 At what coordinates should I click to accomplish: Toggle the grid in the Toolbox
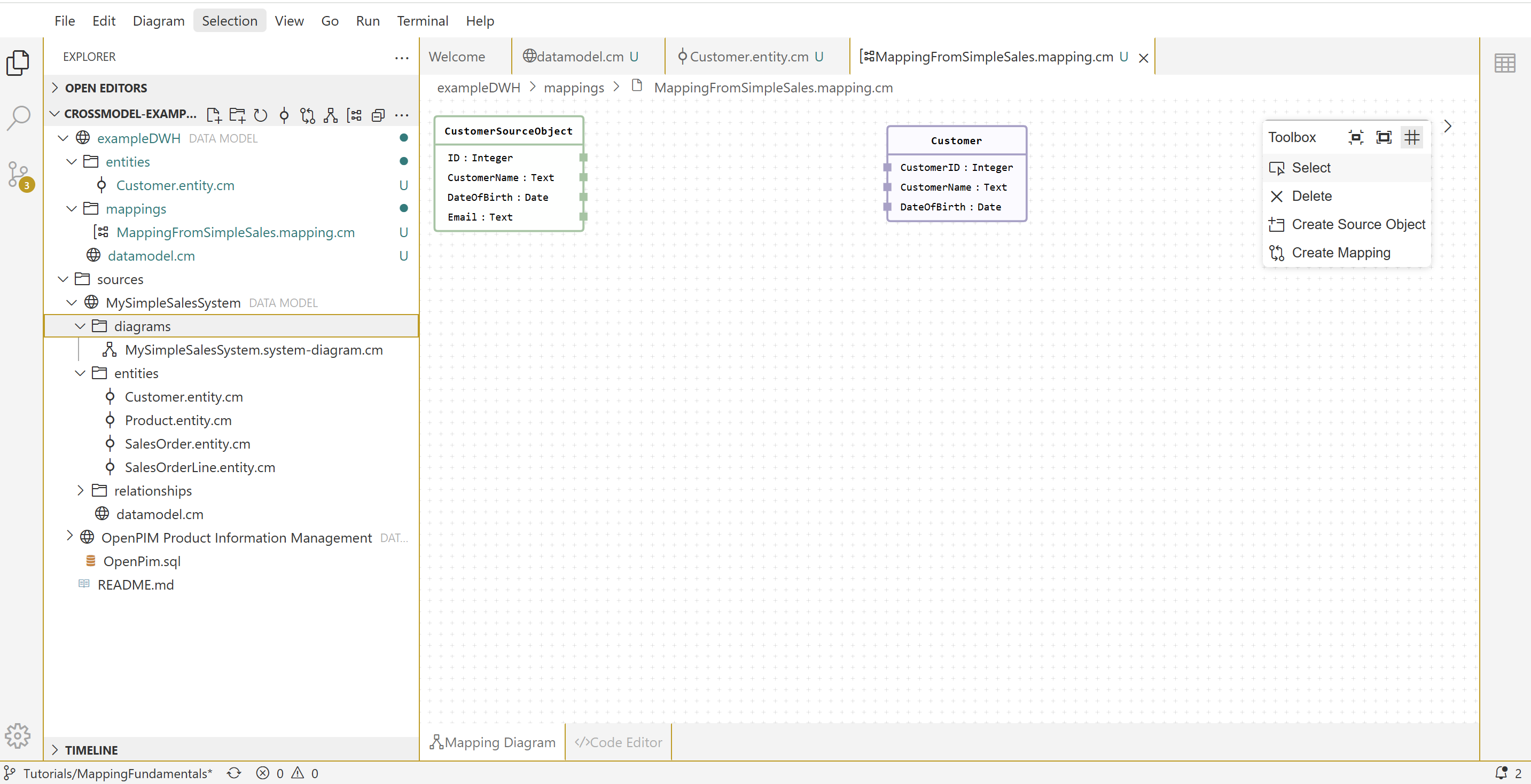(x=1411, y=137)
